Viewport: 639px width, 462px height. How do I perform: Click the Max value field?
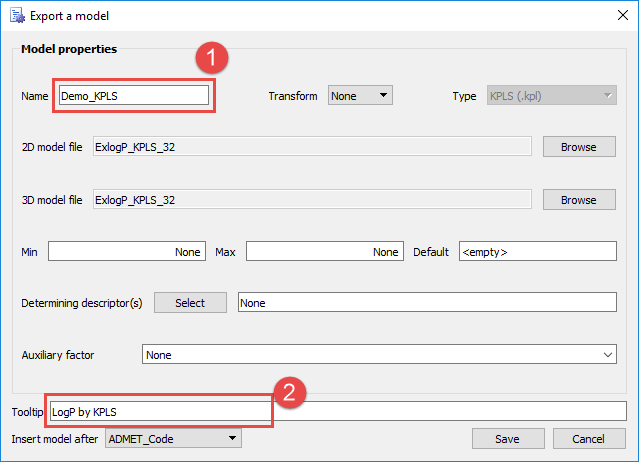pos(325,251)
